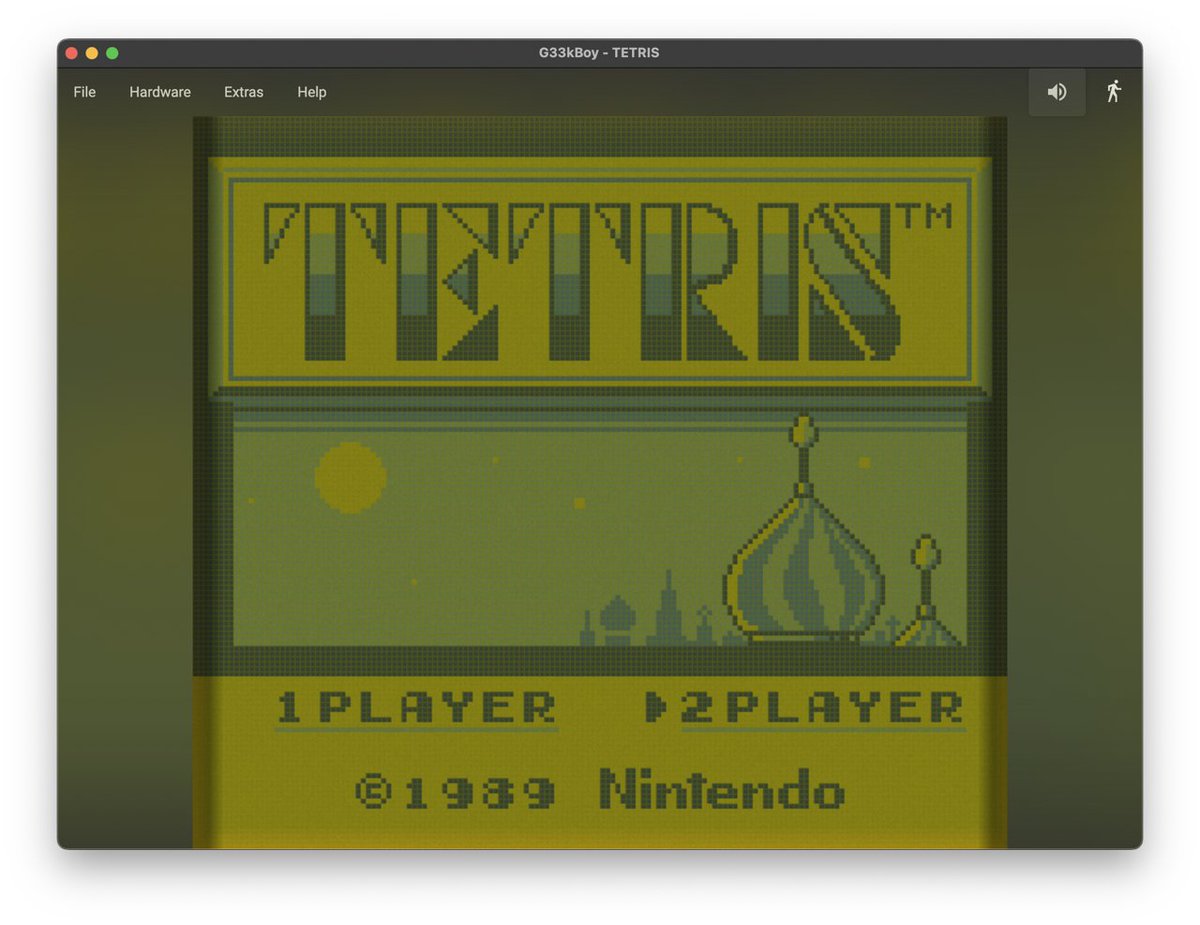Minimize the G33kBoy window

point(92,53)
